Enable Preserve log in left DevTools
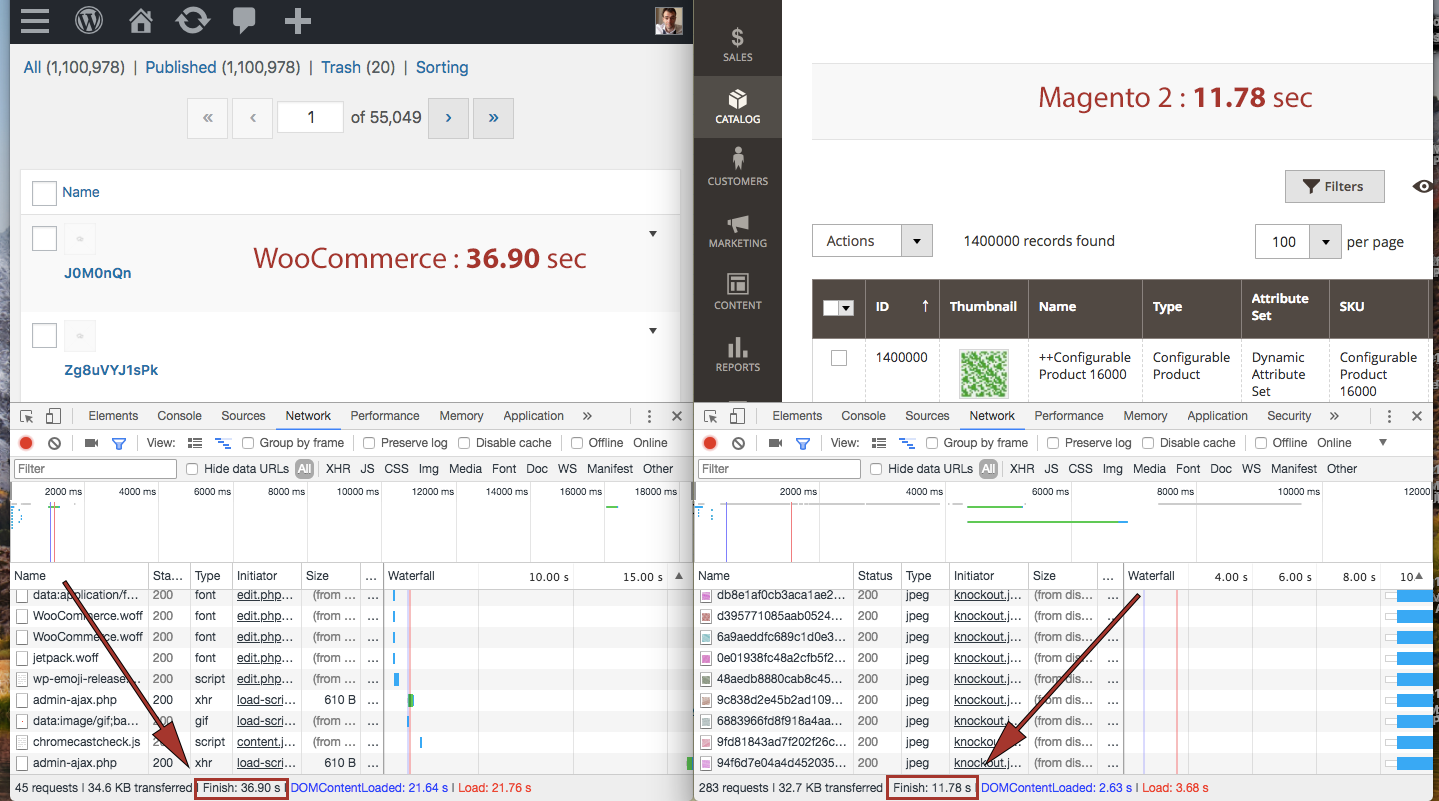 [369, 443]
